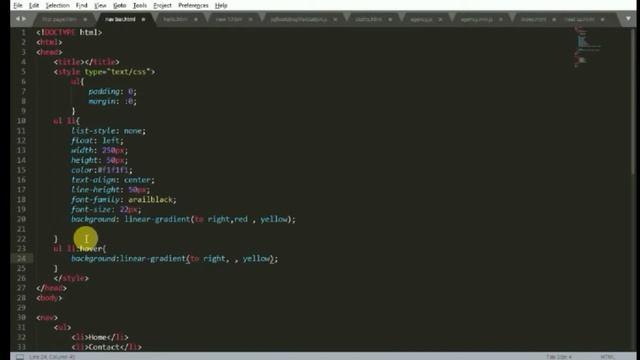
Task: Click the next-tab right arrow
Action: click(24, 19)
